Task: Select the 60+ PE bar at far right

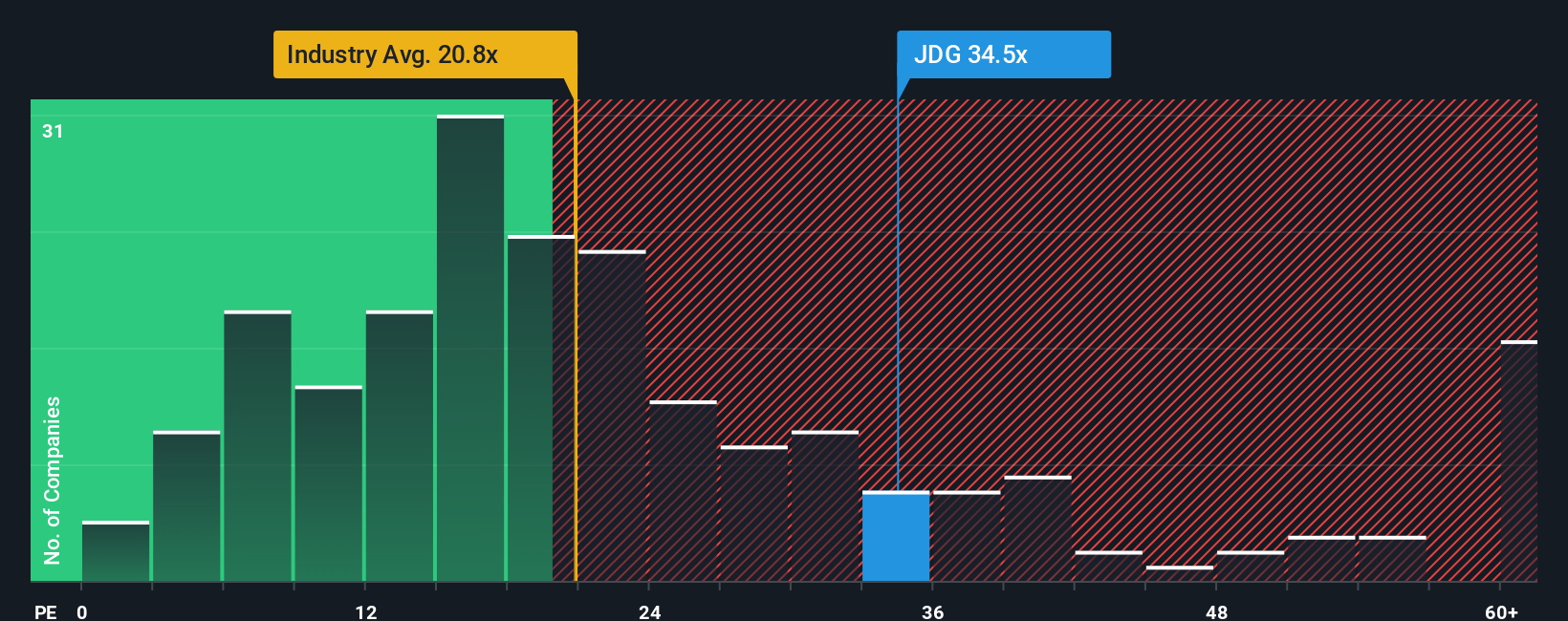Action: (1519, 460)
